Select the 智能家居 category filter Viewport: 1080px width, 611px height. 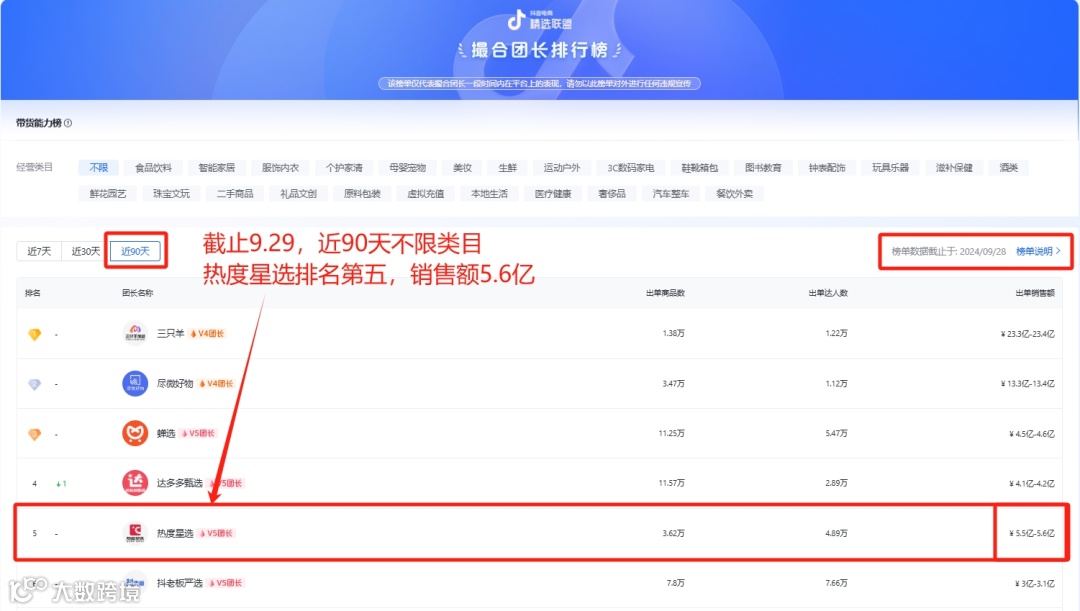[217, 167]
